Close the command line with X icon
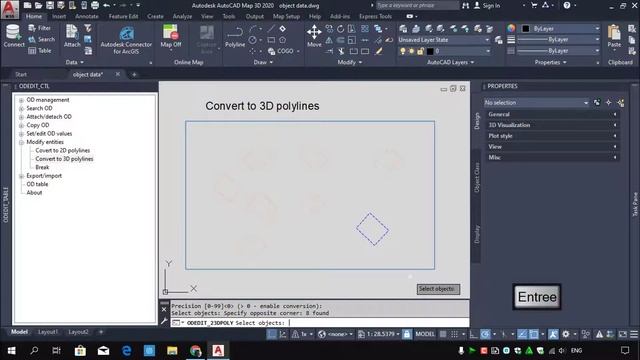The height and width of the screenshot is (360, 640). [164, 309]
